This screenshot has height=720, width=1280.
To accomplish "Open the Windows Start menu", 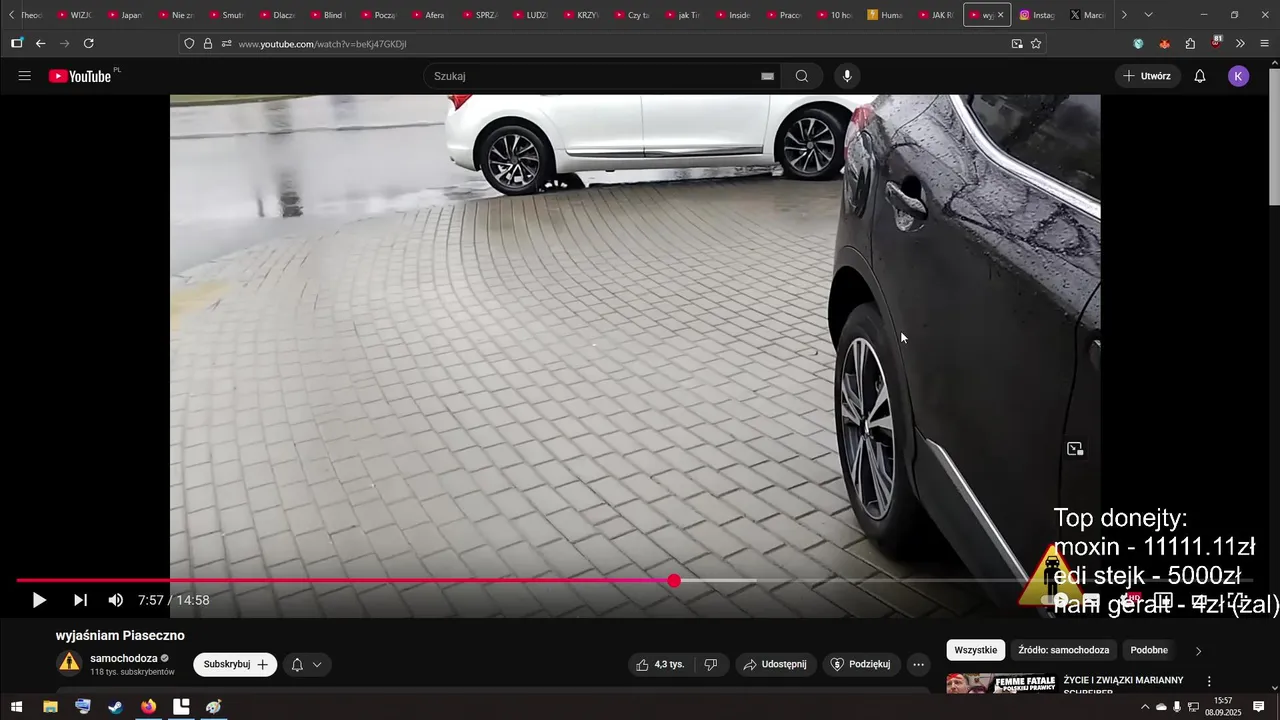I will pyautogui.click(x=16, y=706).
